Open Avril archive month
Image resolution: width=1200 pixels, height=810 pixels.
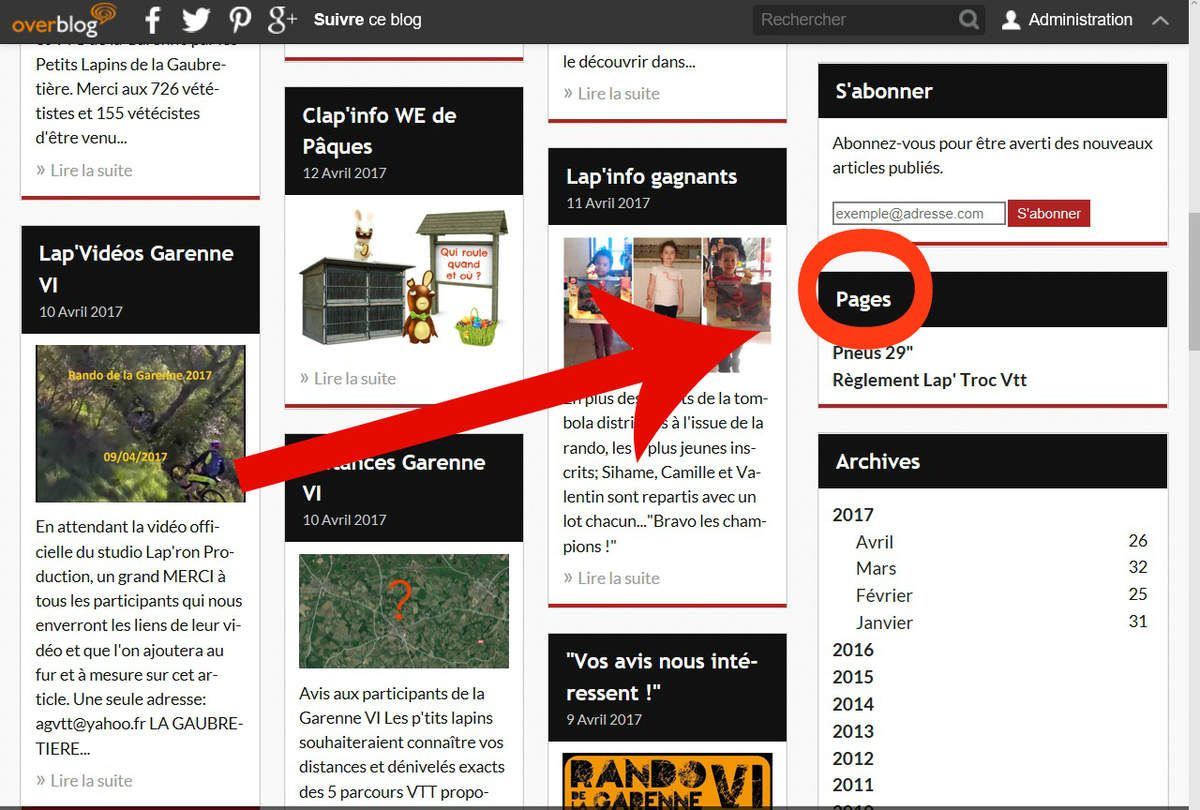[875, 542]
